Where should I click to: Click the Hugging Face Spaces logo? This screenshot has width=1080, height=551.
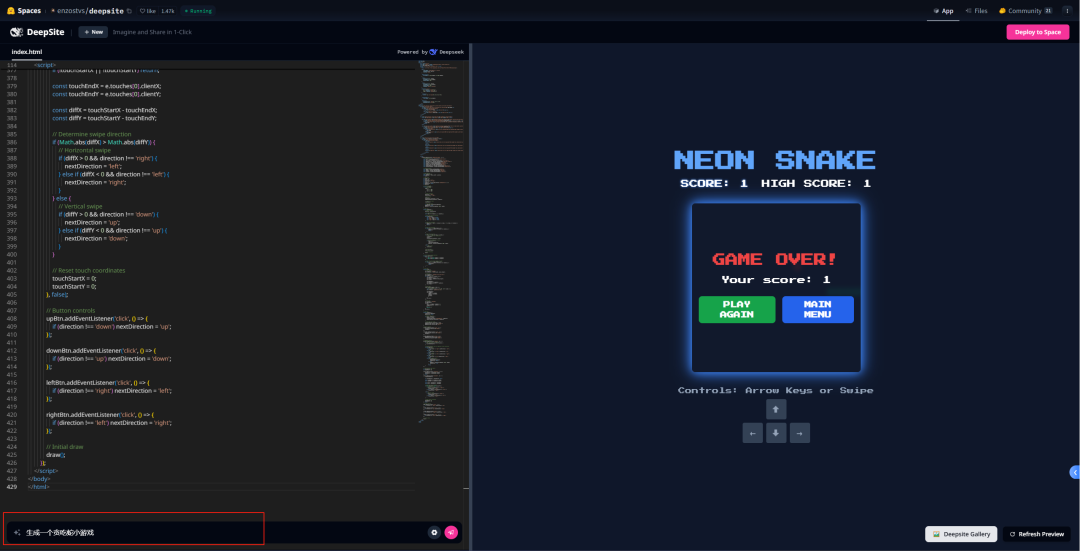tap(24, 11)
